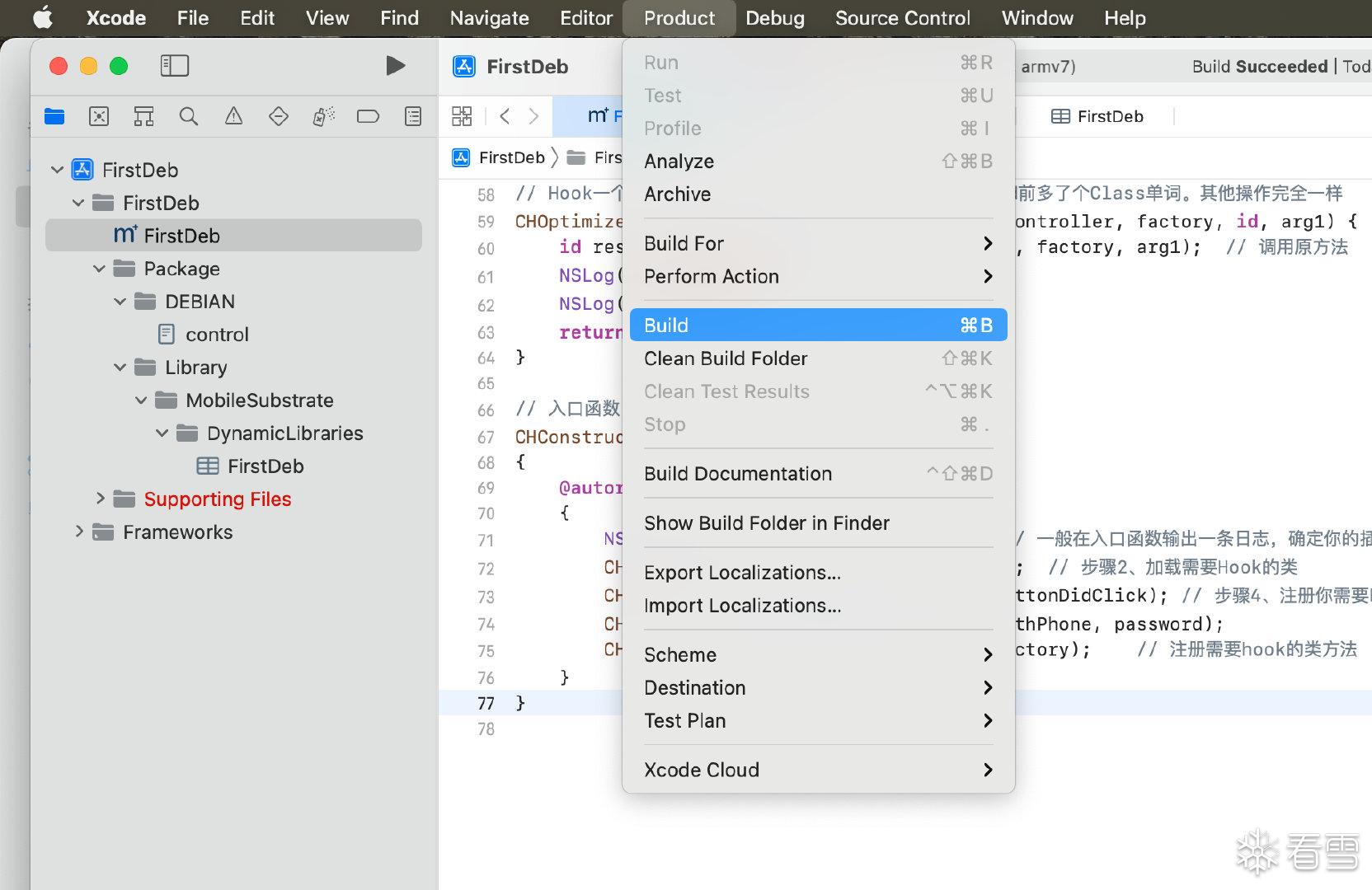This screenshot has width=1372, height=890.
Task: Open the related items grid menu
Action: 462,116
